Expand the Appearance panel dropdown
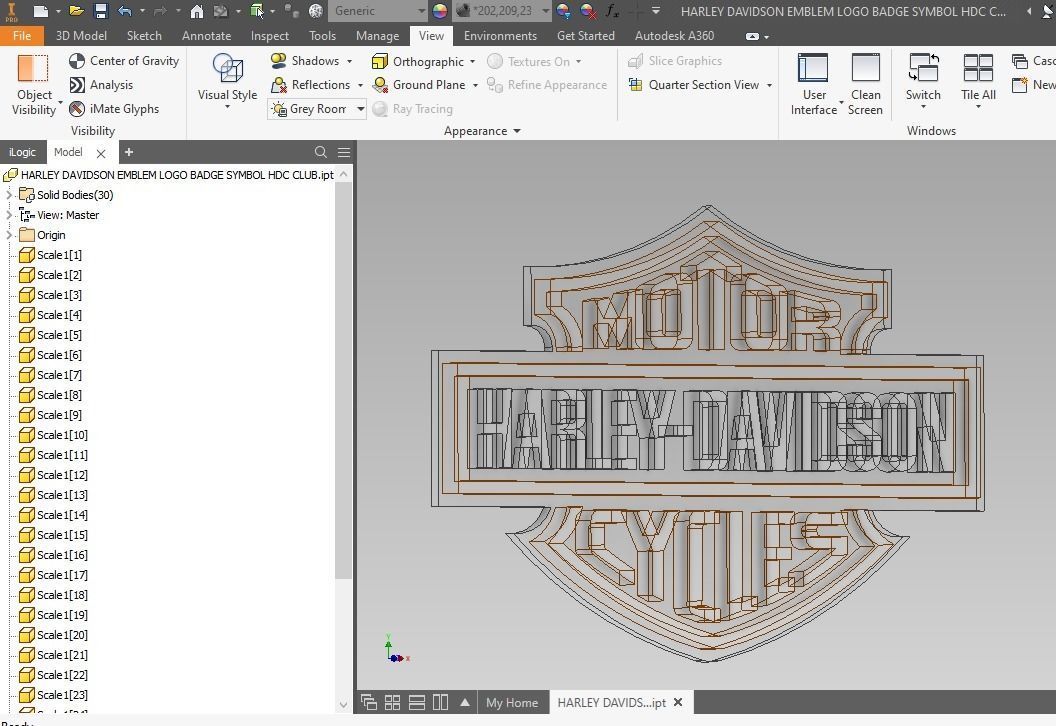 click(x=482, y=131)
